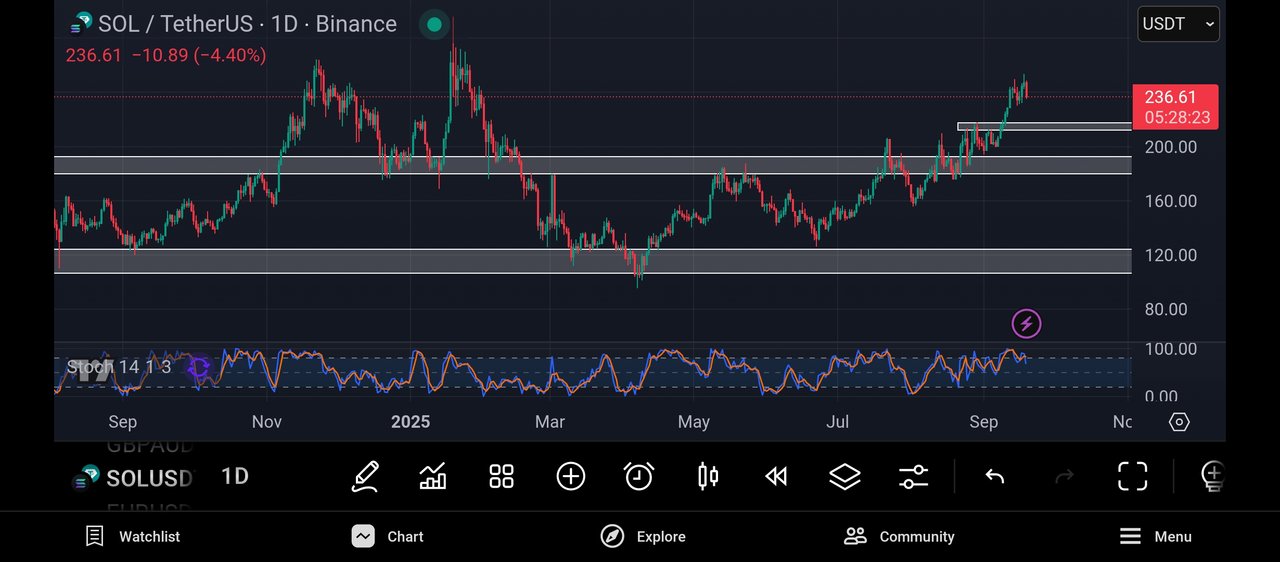
Task: Open the indicators chart icon
Action: [433, 476]
